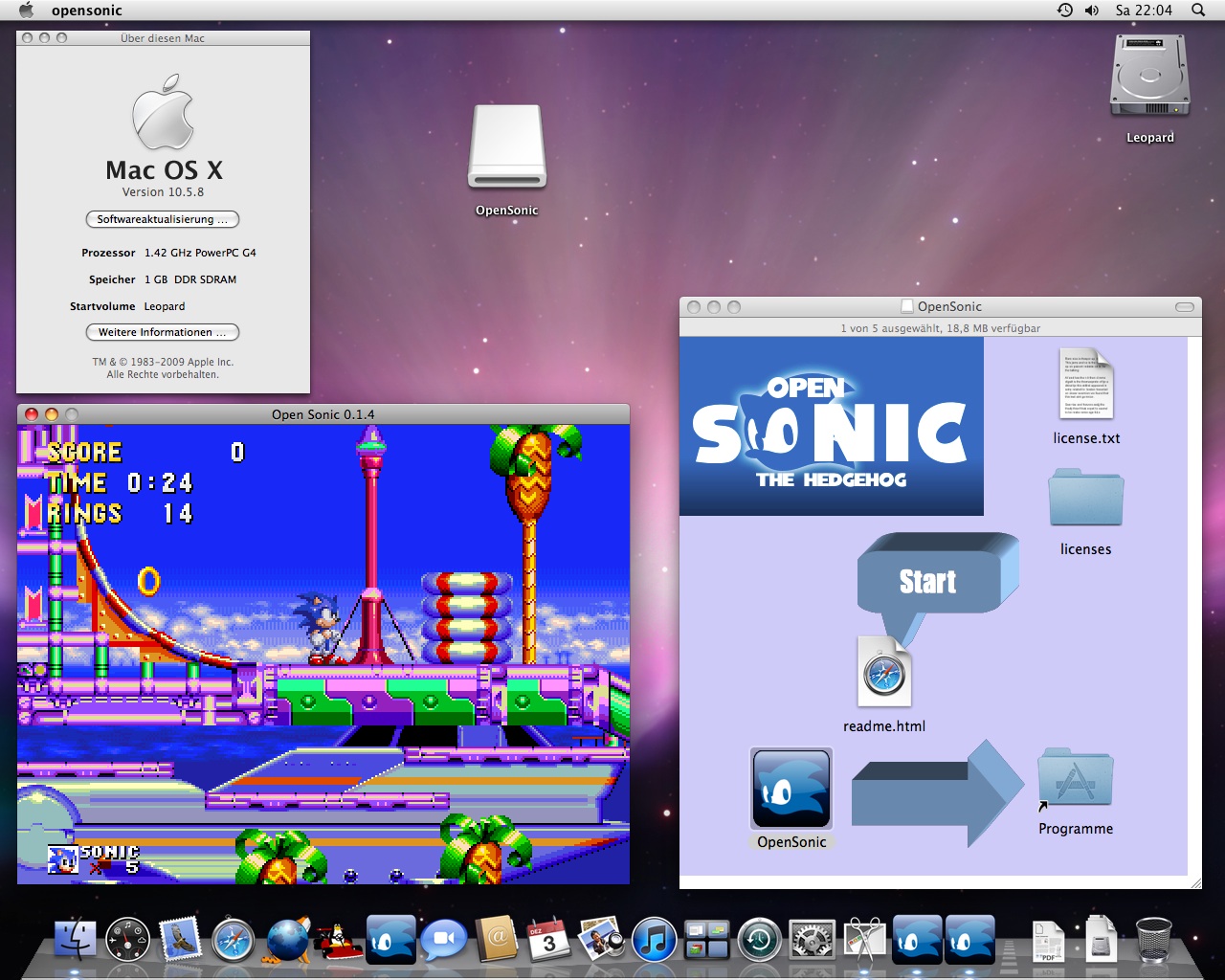Open the Trash in the Dock
This screenshot has width=1225, height=980.
click(x=1153, y=939)
